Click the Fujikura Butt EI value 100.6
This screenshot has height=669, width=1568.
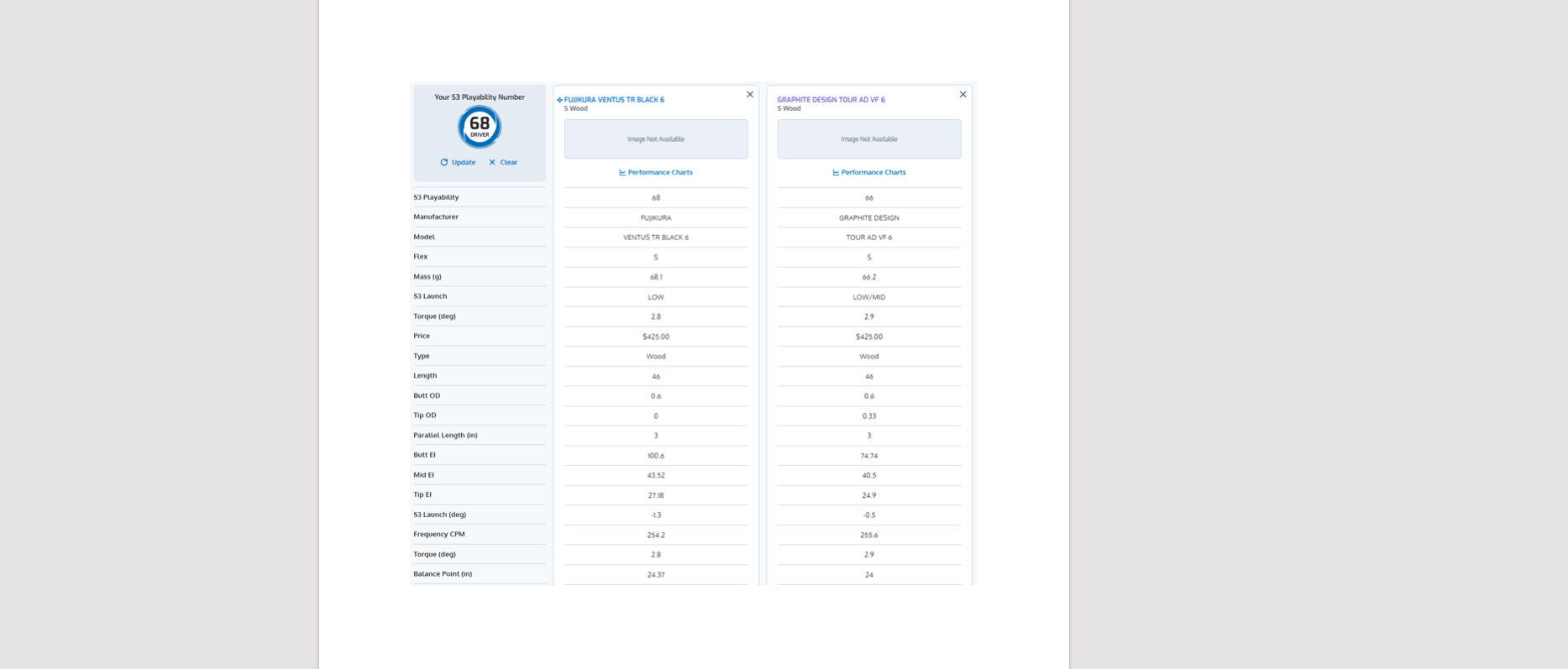pyautogui.click(x=656, y=456)
